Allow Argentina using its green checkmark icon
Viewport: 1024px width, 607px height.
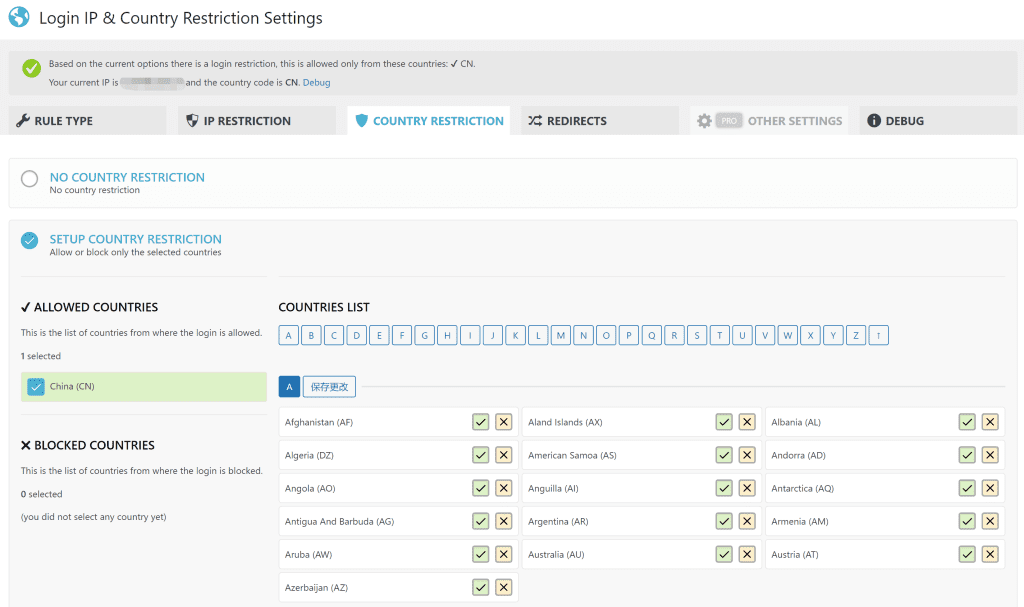(724, 521)
